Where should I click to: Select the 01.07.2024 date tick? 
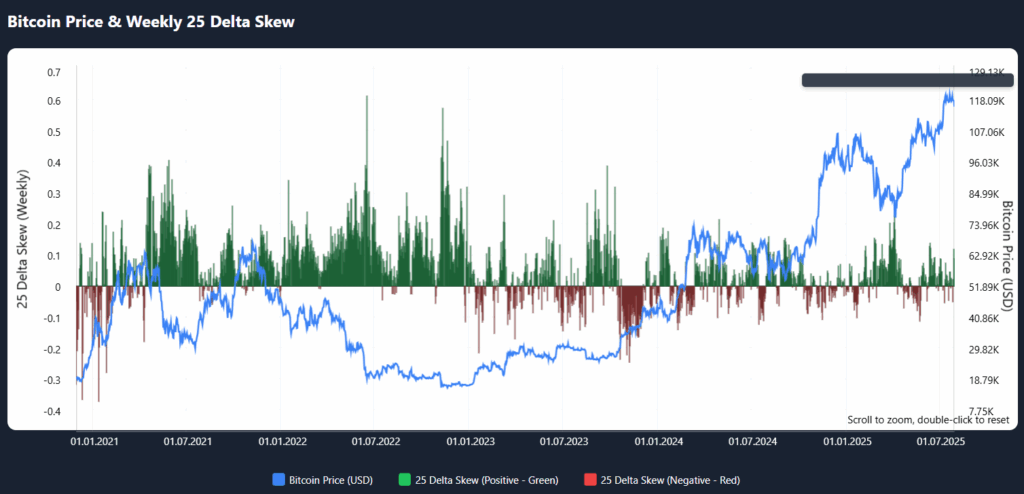click(x=752, y=439)
